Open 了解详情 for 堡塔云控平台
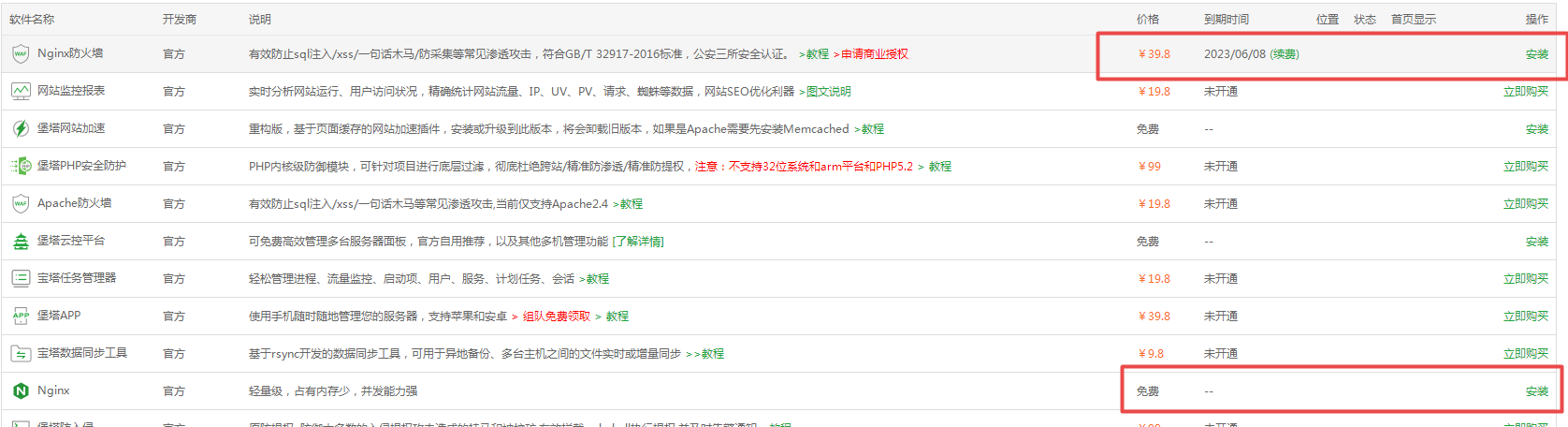Viewport: 1568px width, 427px height. (x=638, y=242)
